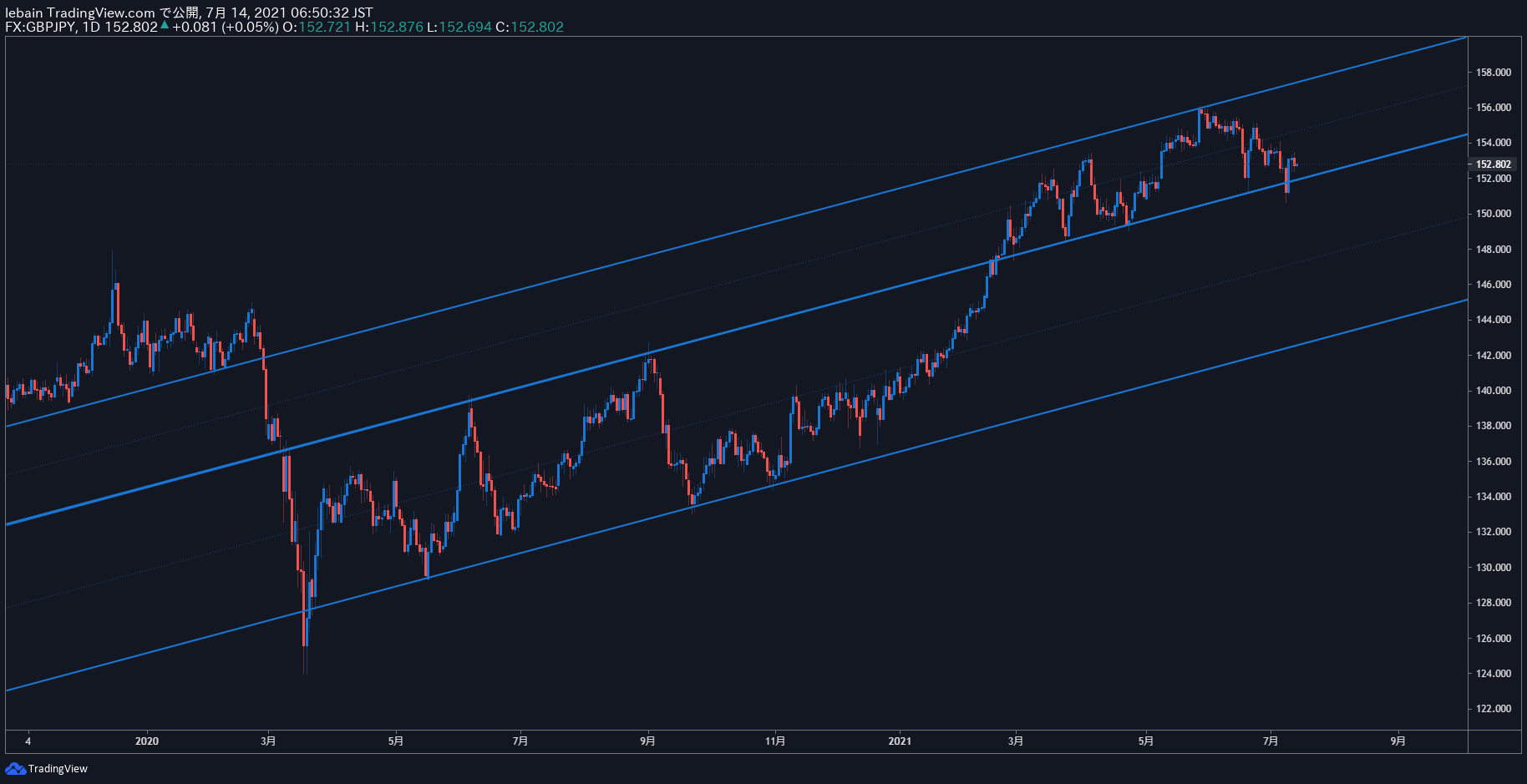The width and height of the screenshot is (1527, 784).
Task: Click the 7月 label after 2021
Action: pos(1271,741)
